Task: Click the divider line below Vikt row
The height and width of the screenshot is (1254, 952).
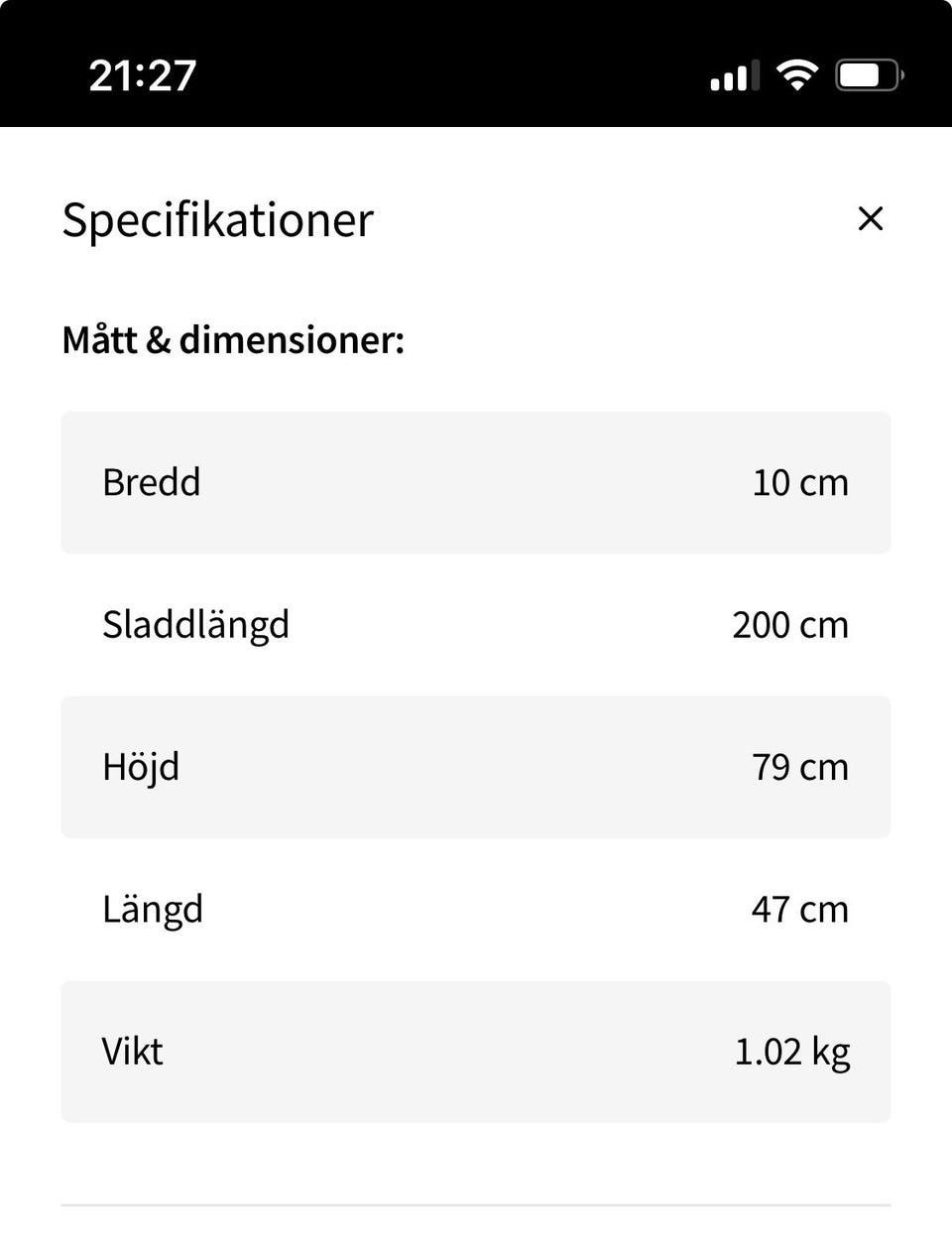Action: (x=476, y=1205)
